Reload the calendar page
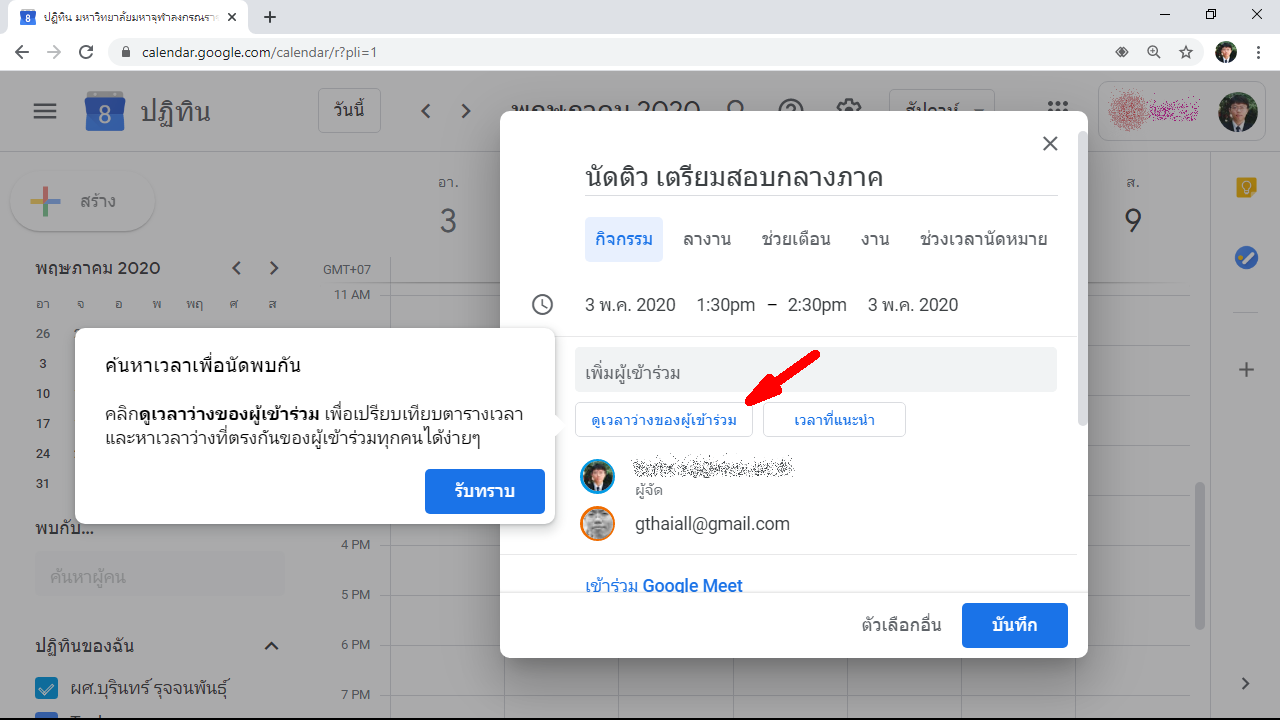The height and width of the screenshot is (720, 1280). (x=86, y=52)
